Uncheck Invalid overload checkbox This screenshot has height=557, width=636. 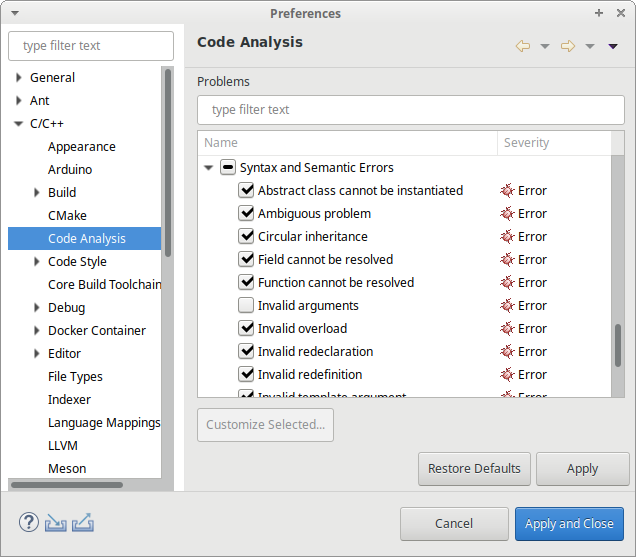(246, 328)
